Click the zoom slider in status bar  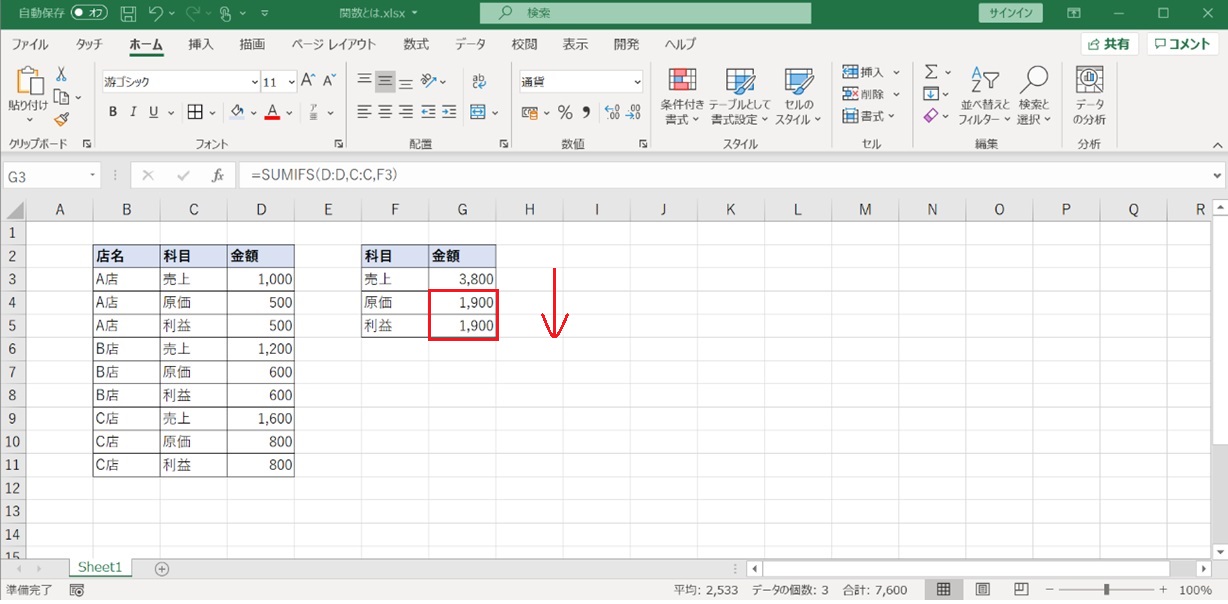pyautogui.click(x=1106, y=590)
